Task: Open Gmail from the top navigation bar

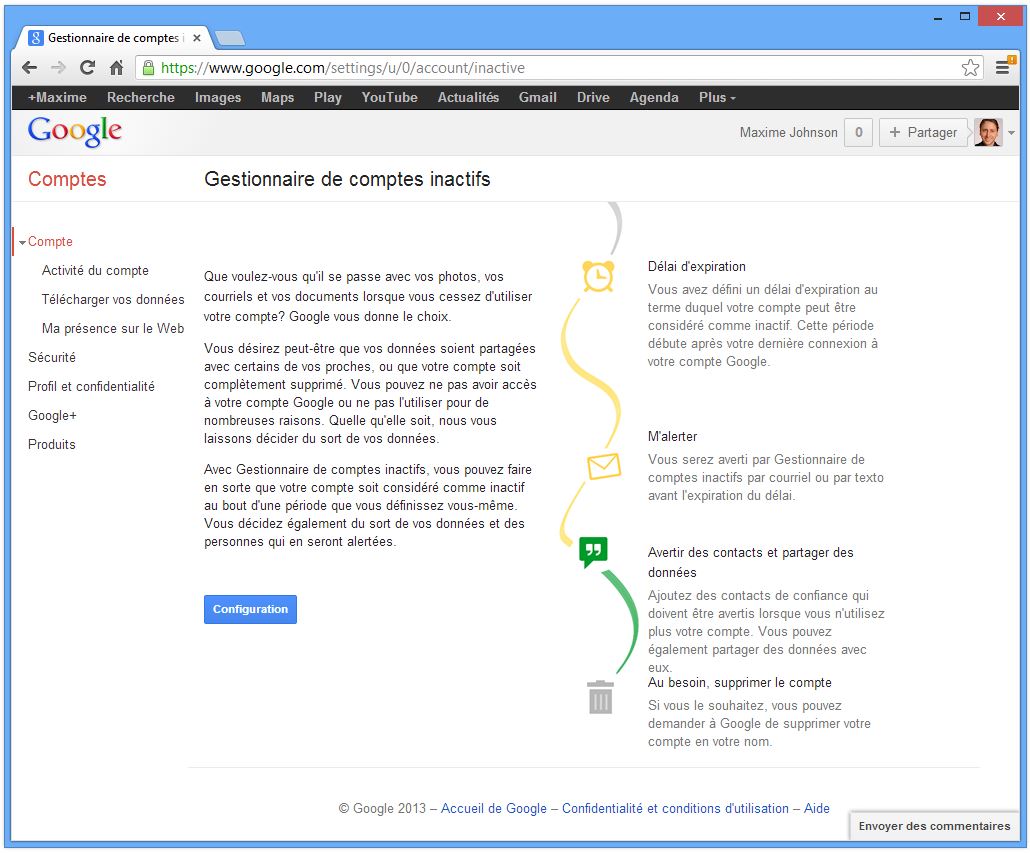Action: click(x=537, y=98)
